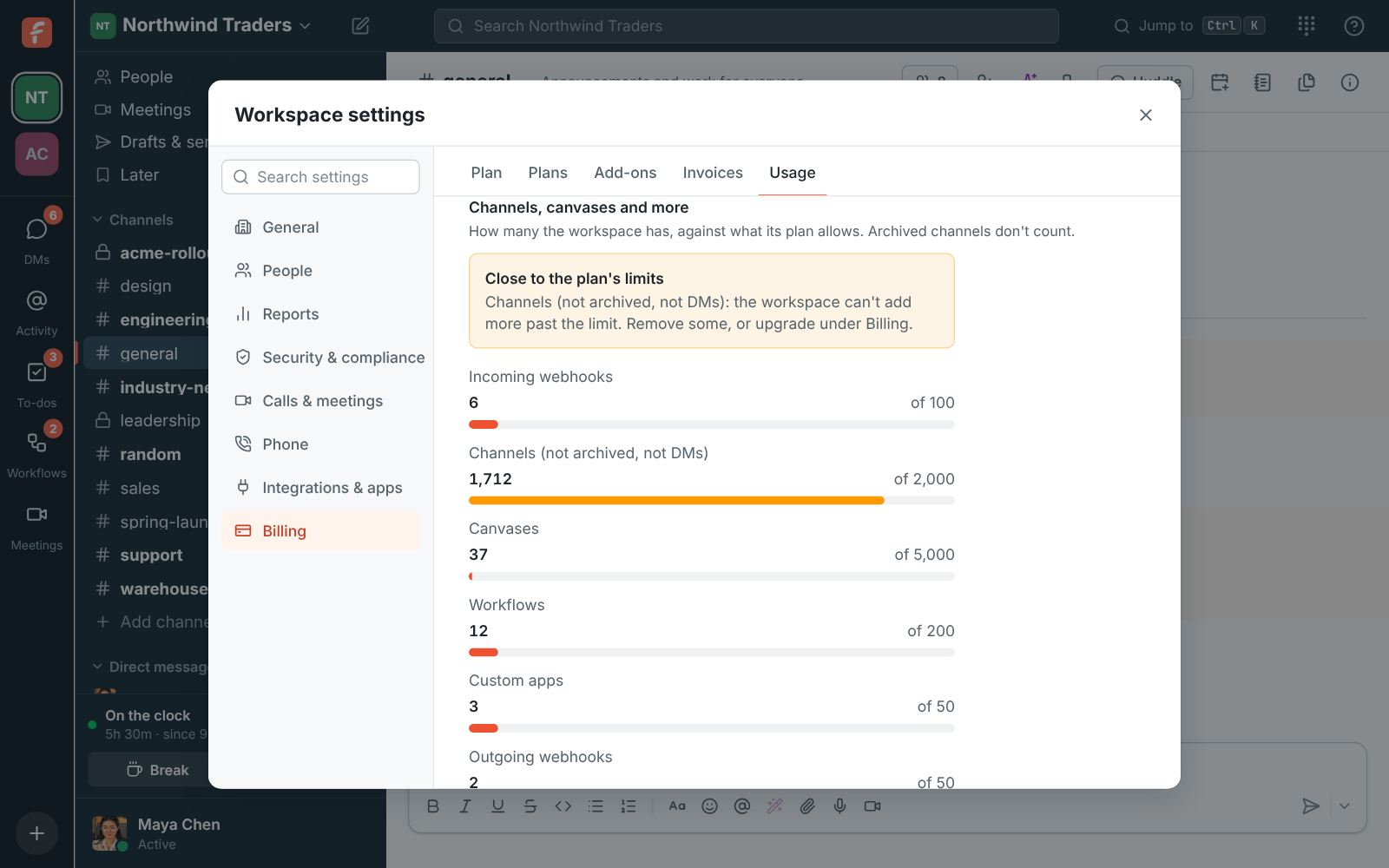
Task: Open Integrations & apps settings
Action: click(x=320, y=488)
